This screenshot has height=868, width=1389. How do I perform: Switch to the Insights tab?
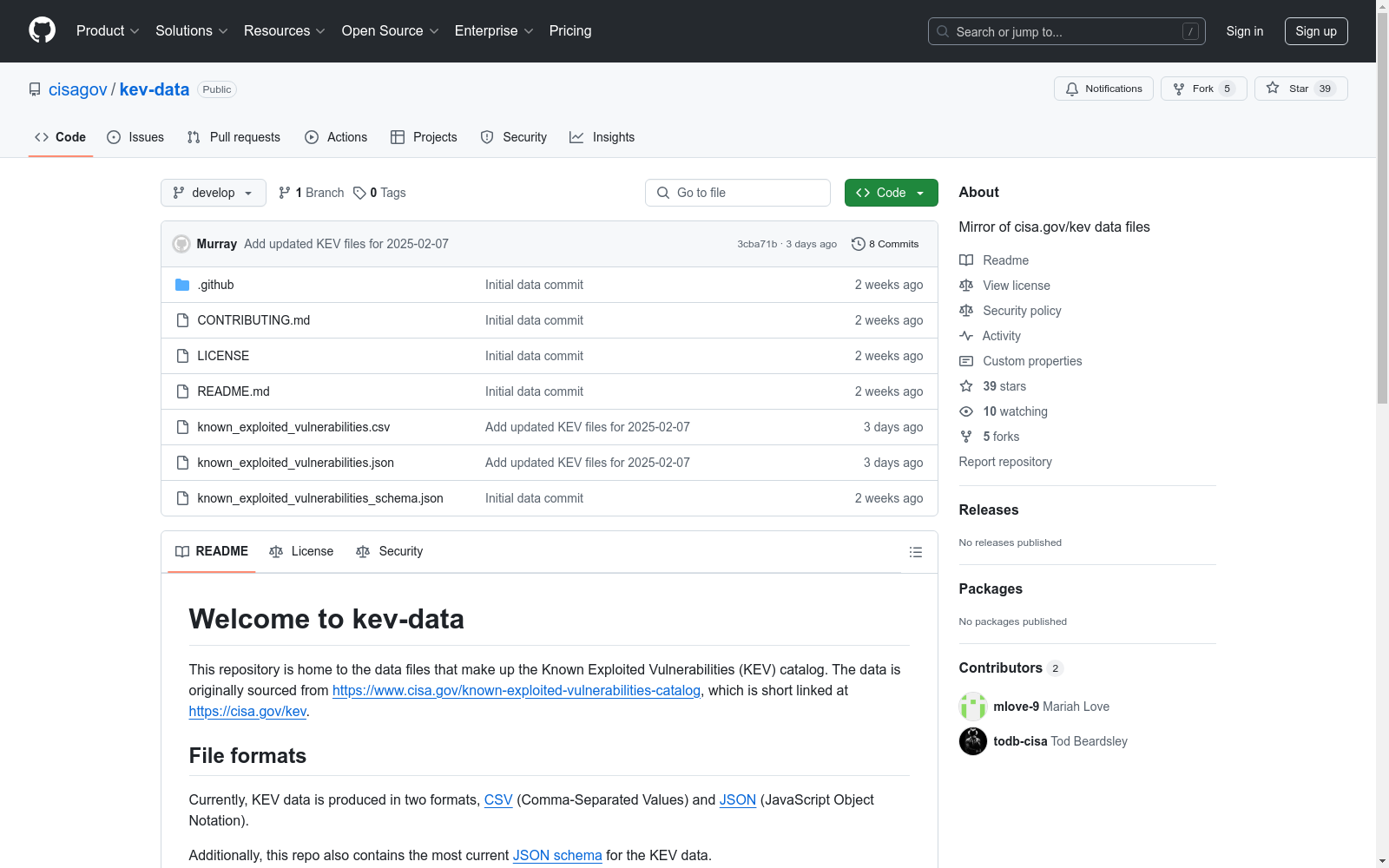(x=602, y=137)
